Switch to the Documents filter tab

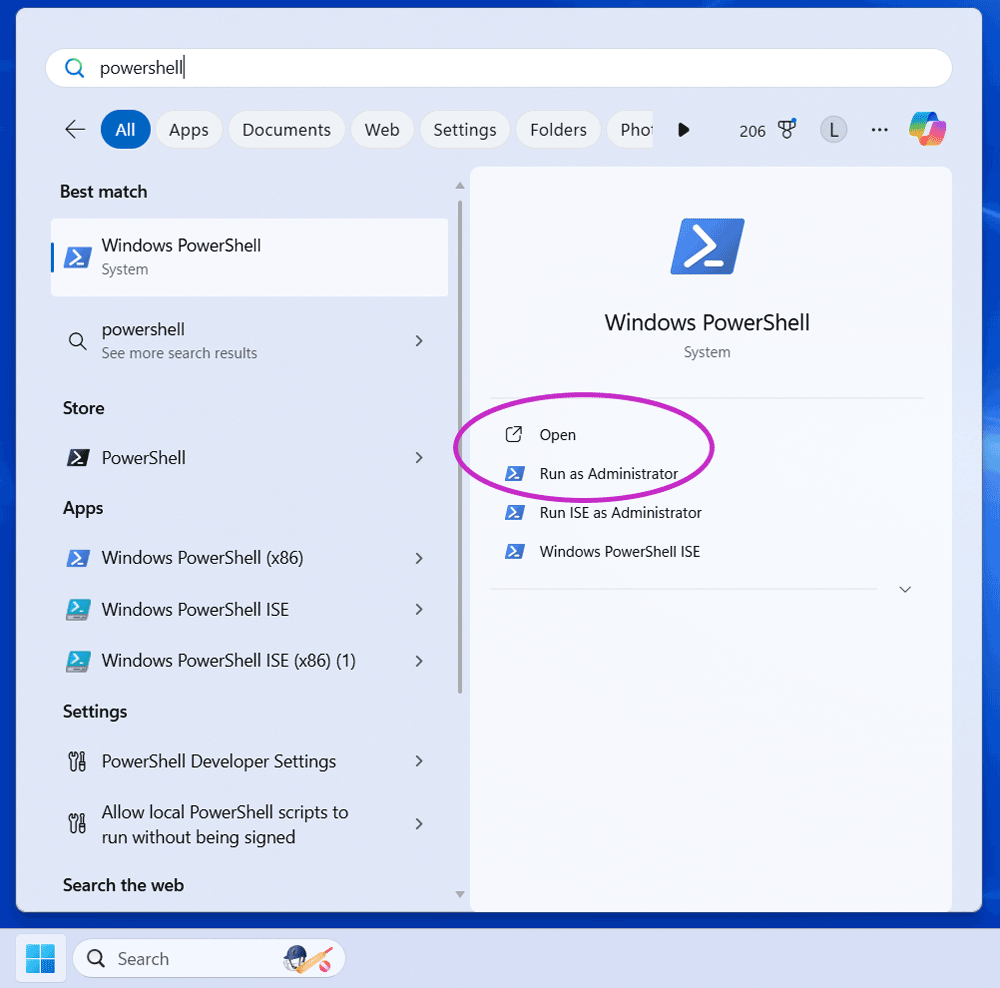286,129
